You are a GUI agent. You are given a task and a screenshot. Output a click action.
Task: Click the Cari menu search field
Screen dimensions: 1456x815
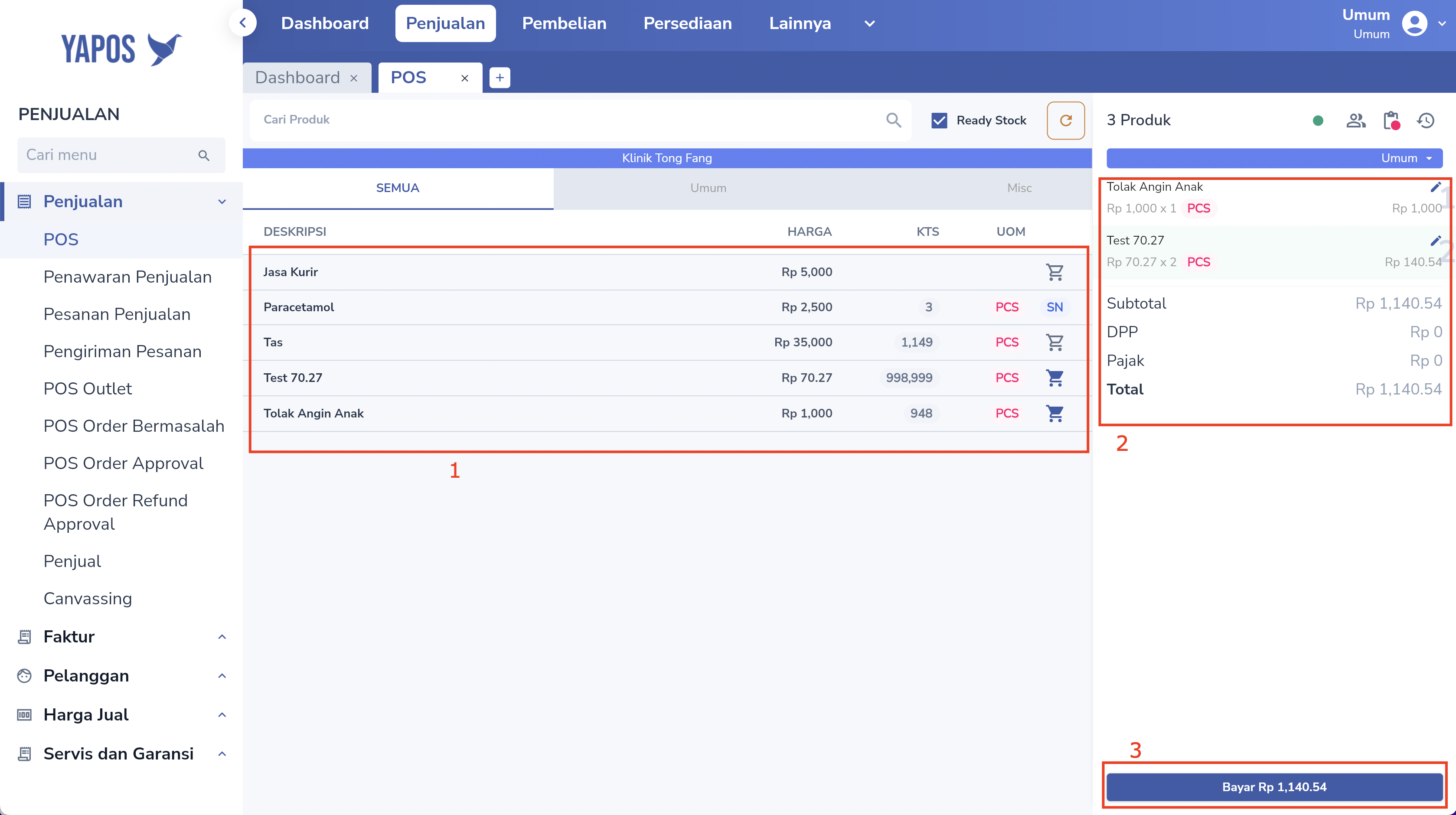(x=121, y=155)
